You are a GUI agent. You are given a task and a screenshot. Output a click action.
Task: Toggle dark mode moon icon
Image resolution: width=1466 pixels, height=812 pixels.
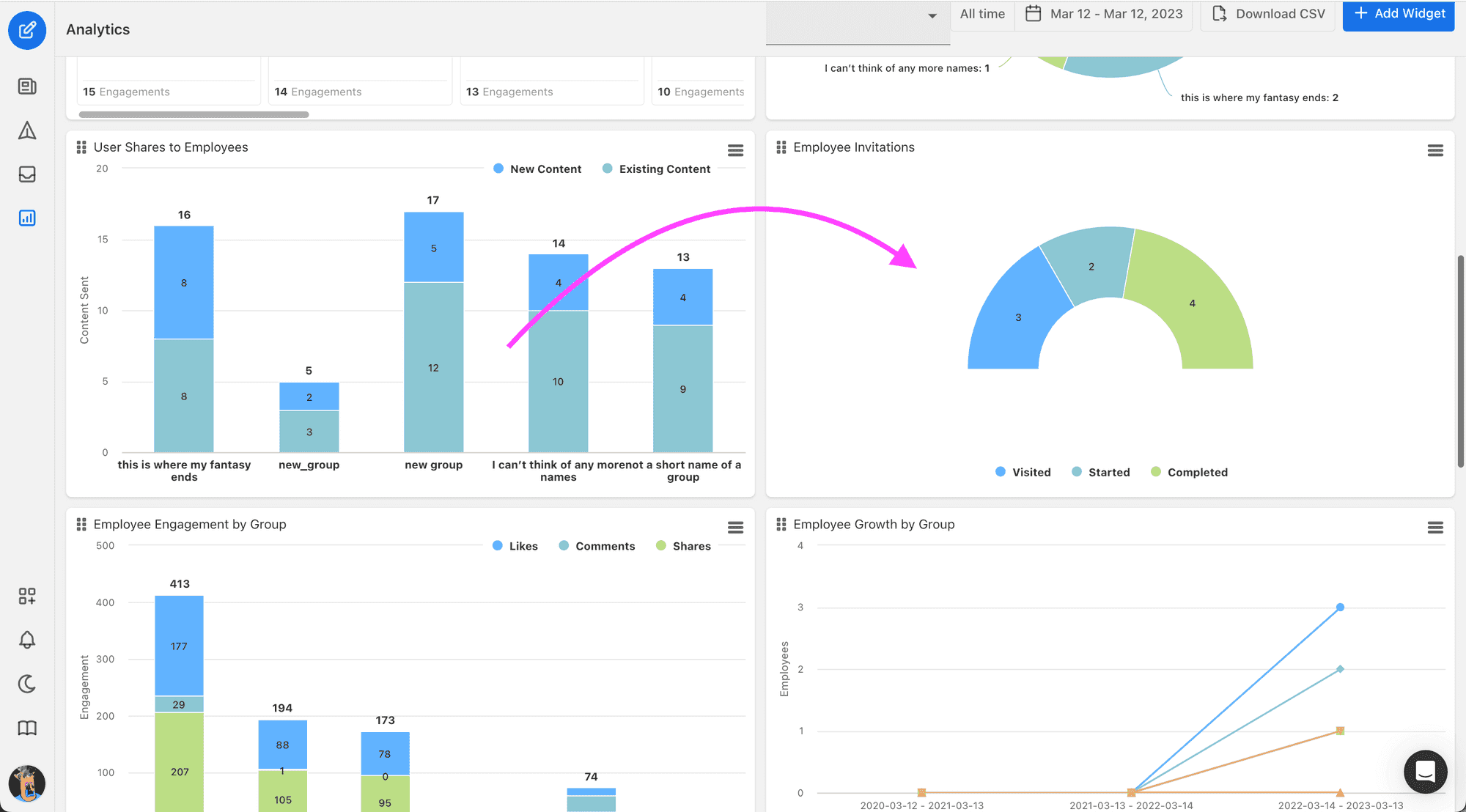27,684
